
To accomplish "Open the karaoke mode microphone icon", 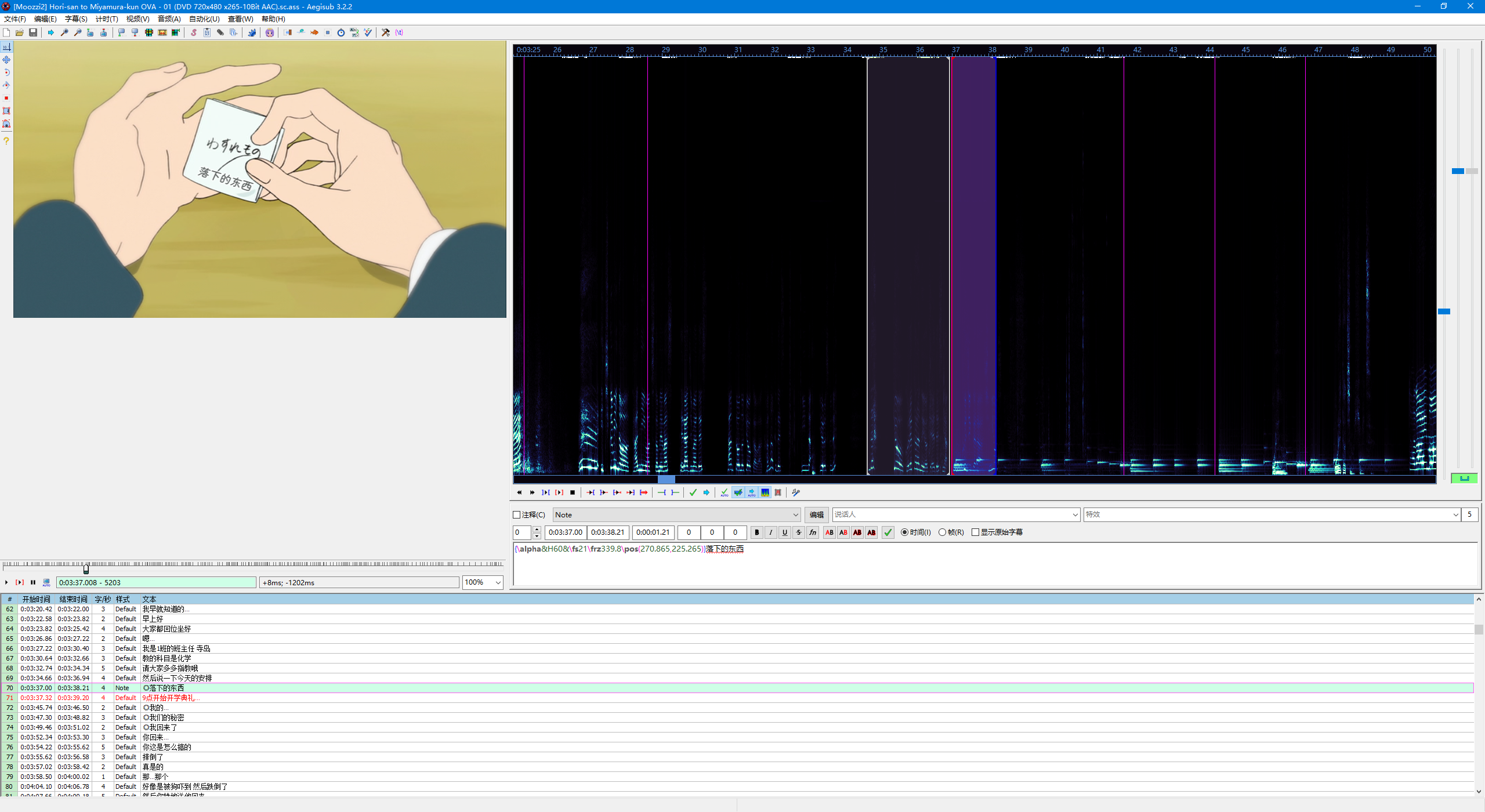I will point(796,492).
